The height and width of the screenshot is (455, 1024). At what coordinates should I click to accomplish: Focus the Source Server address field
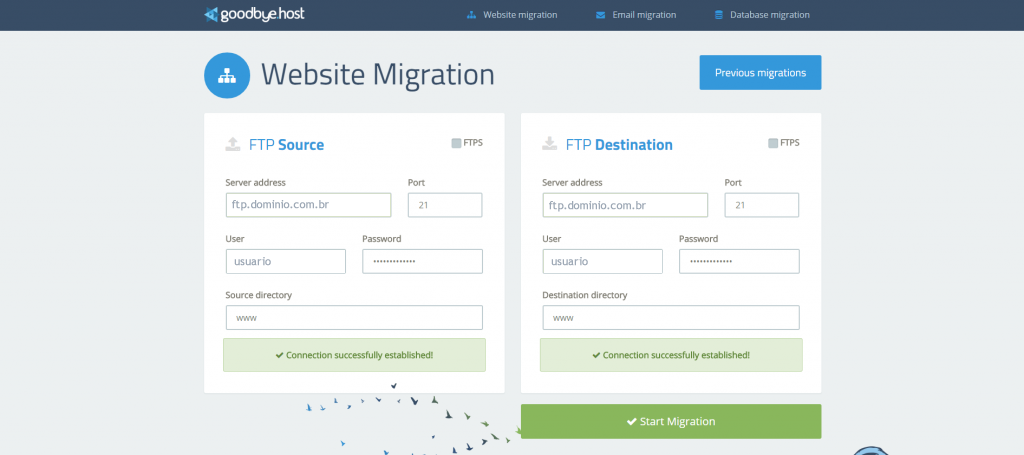[308, 205]
